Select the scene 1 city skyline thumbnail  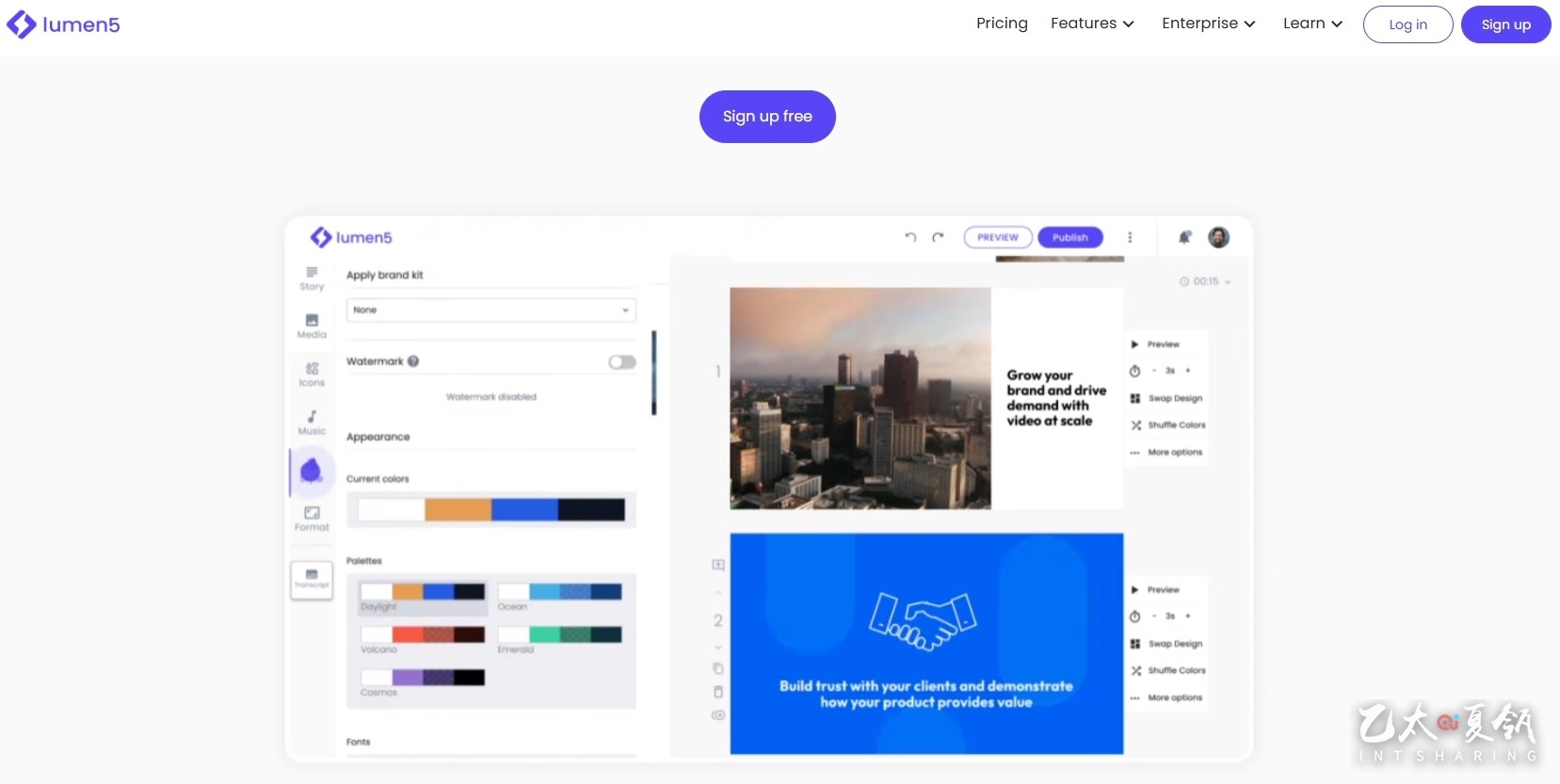click(860, 398)
